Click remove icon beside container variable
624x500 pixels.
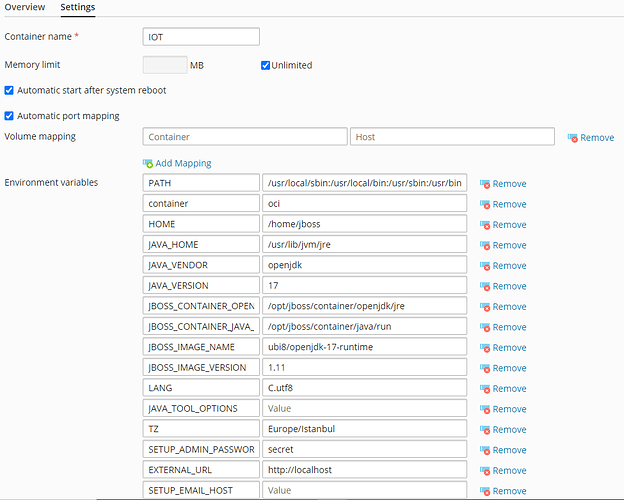[x=485, y=204]
